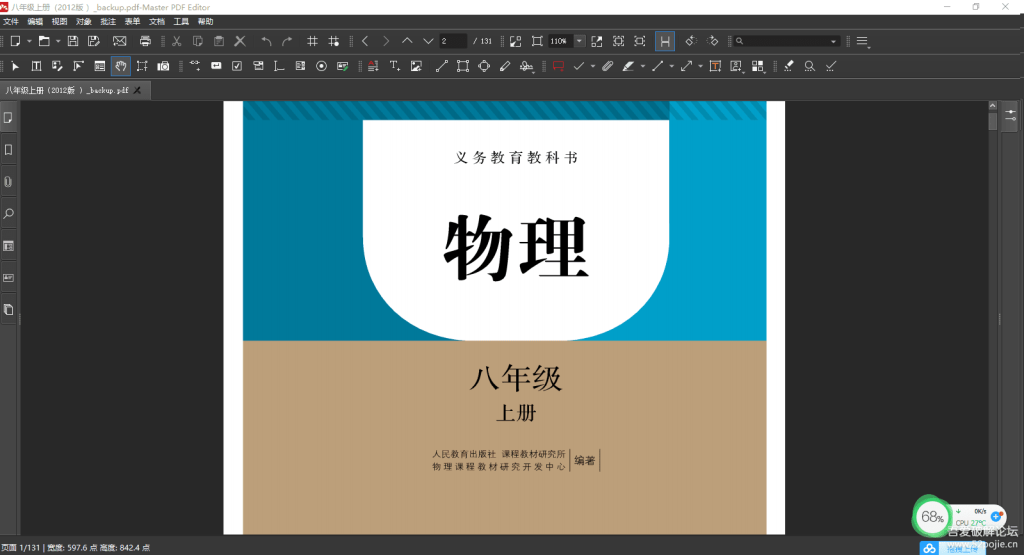This screenshot has width=1024, height=555.
Task: Rotate the page clockwise
Action: click(712, 41)
